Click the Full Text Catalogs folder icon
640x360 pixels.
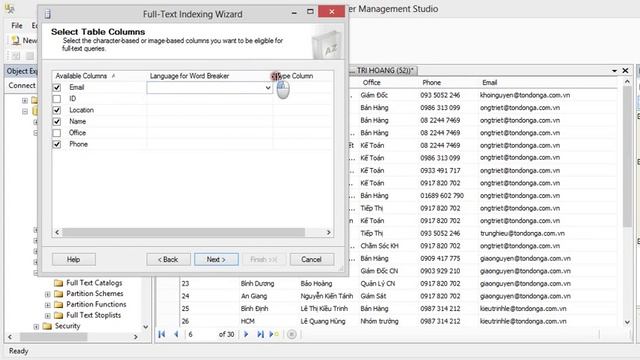click(x=59, y=283)
